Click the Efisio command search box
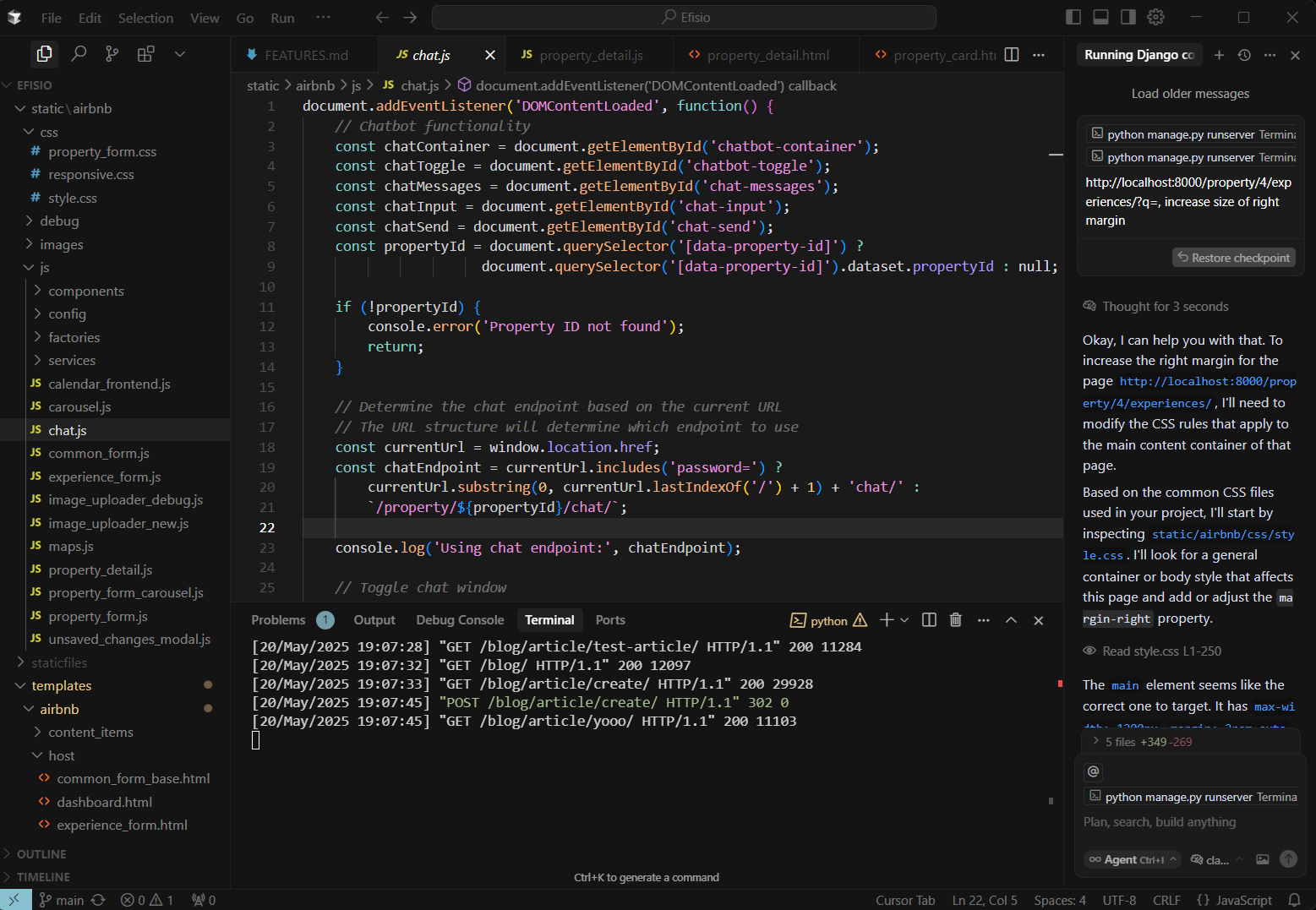 [684, 17]
